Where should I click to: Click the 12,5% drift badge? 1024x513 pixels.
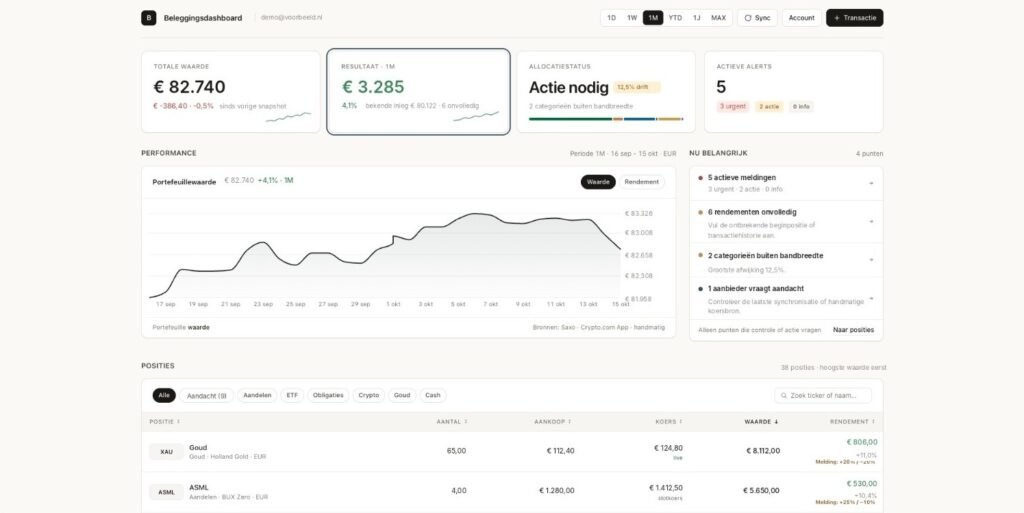pyautogui.click(x=637, y=87)
